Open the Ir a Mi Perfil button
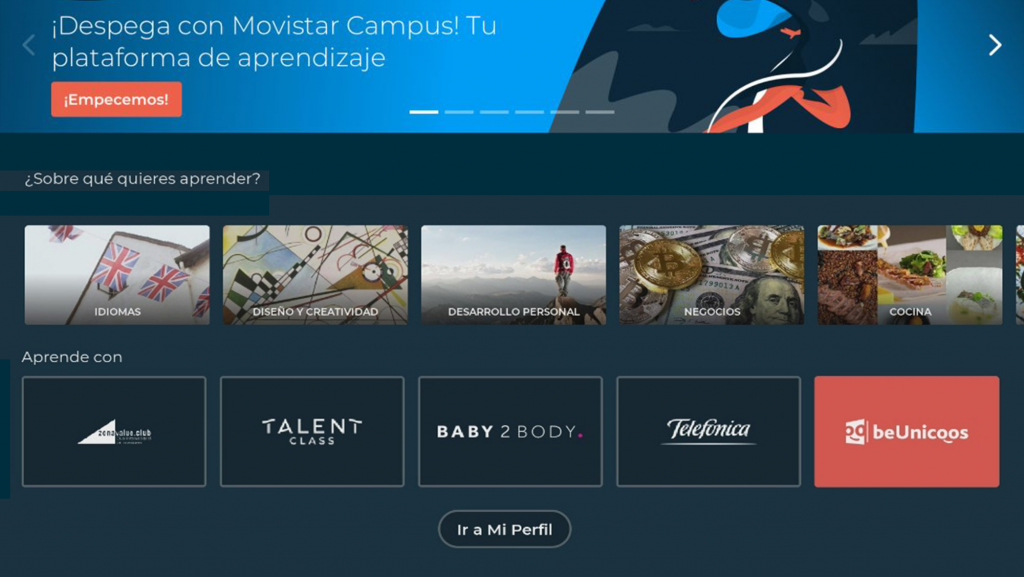The height and width of the screenshot is (577, 1024). point(504,529)
